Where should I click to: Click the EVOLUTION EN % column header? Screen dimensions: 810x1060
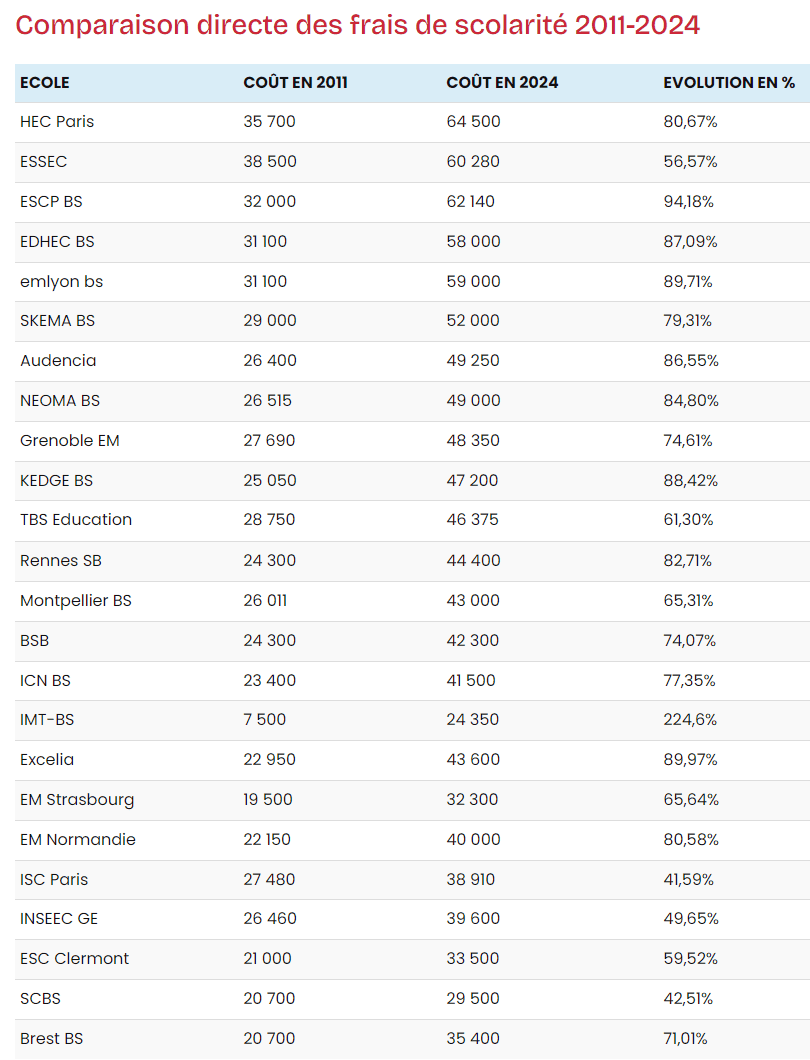point(729,82)
